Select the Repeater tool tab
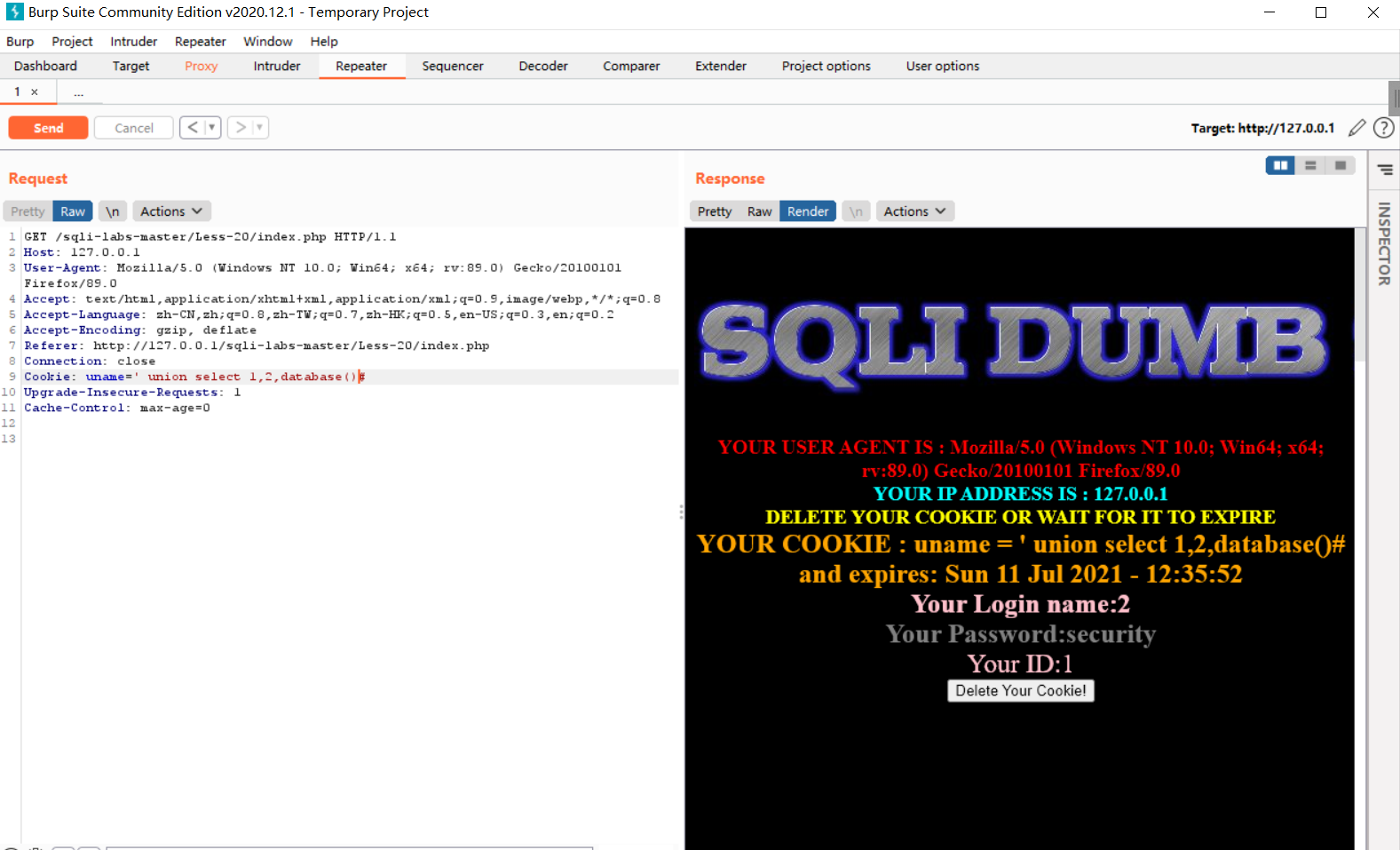 [361, 67]
